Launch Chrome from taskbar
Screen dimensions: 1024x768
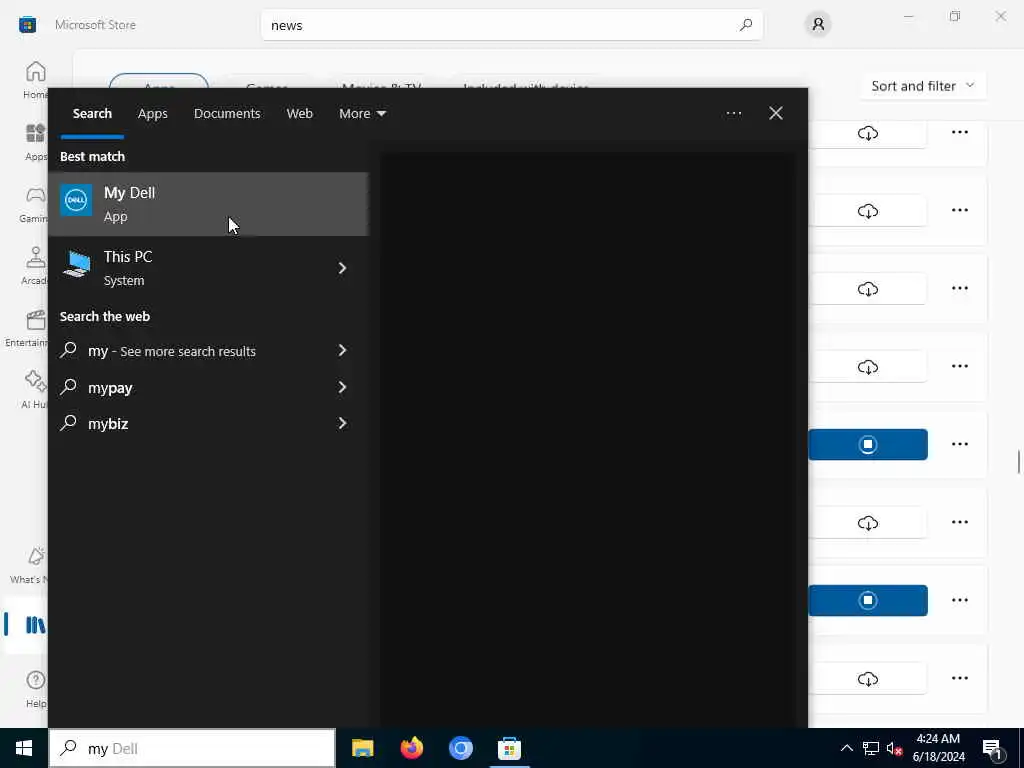click(x=460, y=748)
